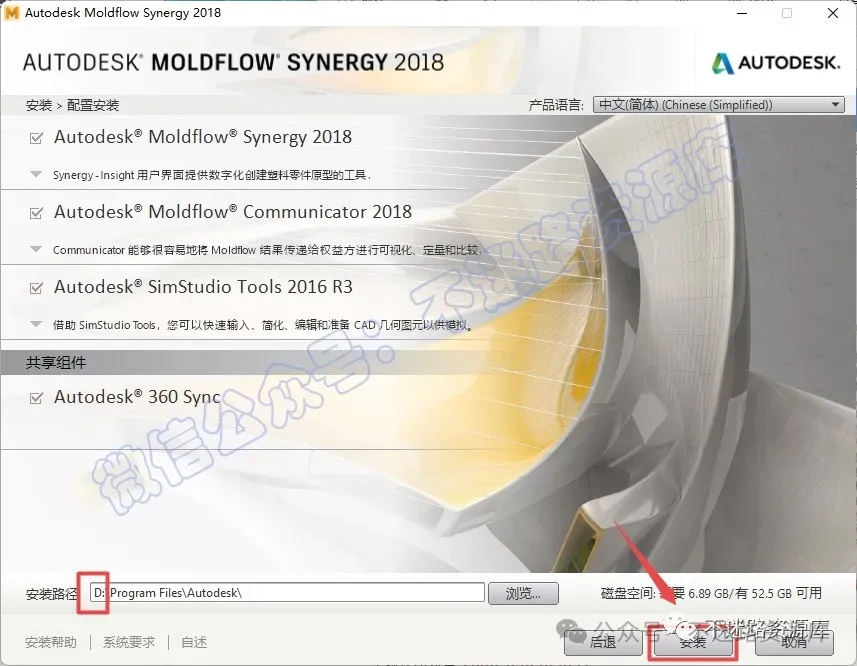Click the Autodesk logo at top right

(776, 63)
